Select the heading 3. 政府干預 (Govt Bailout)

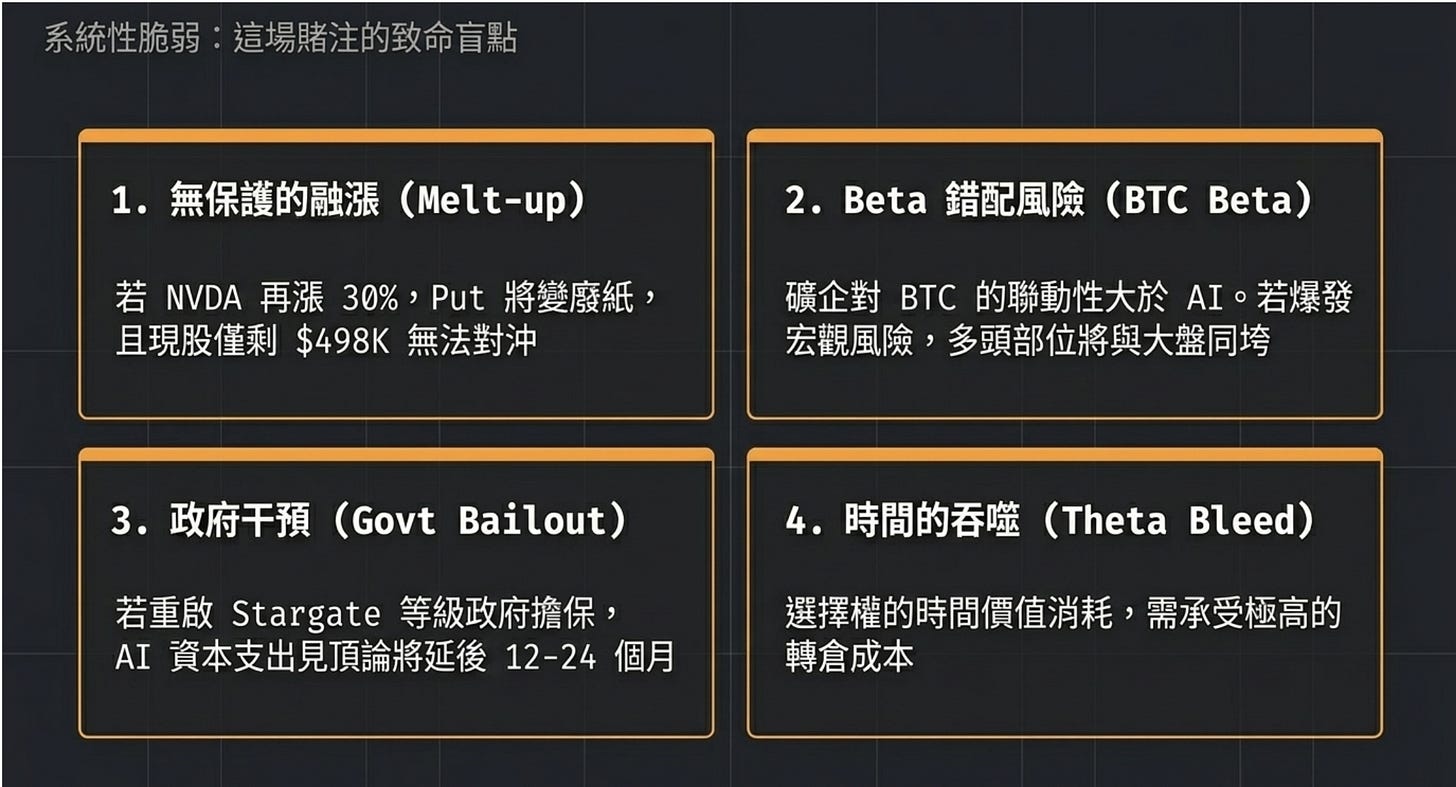pos(369,522)
